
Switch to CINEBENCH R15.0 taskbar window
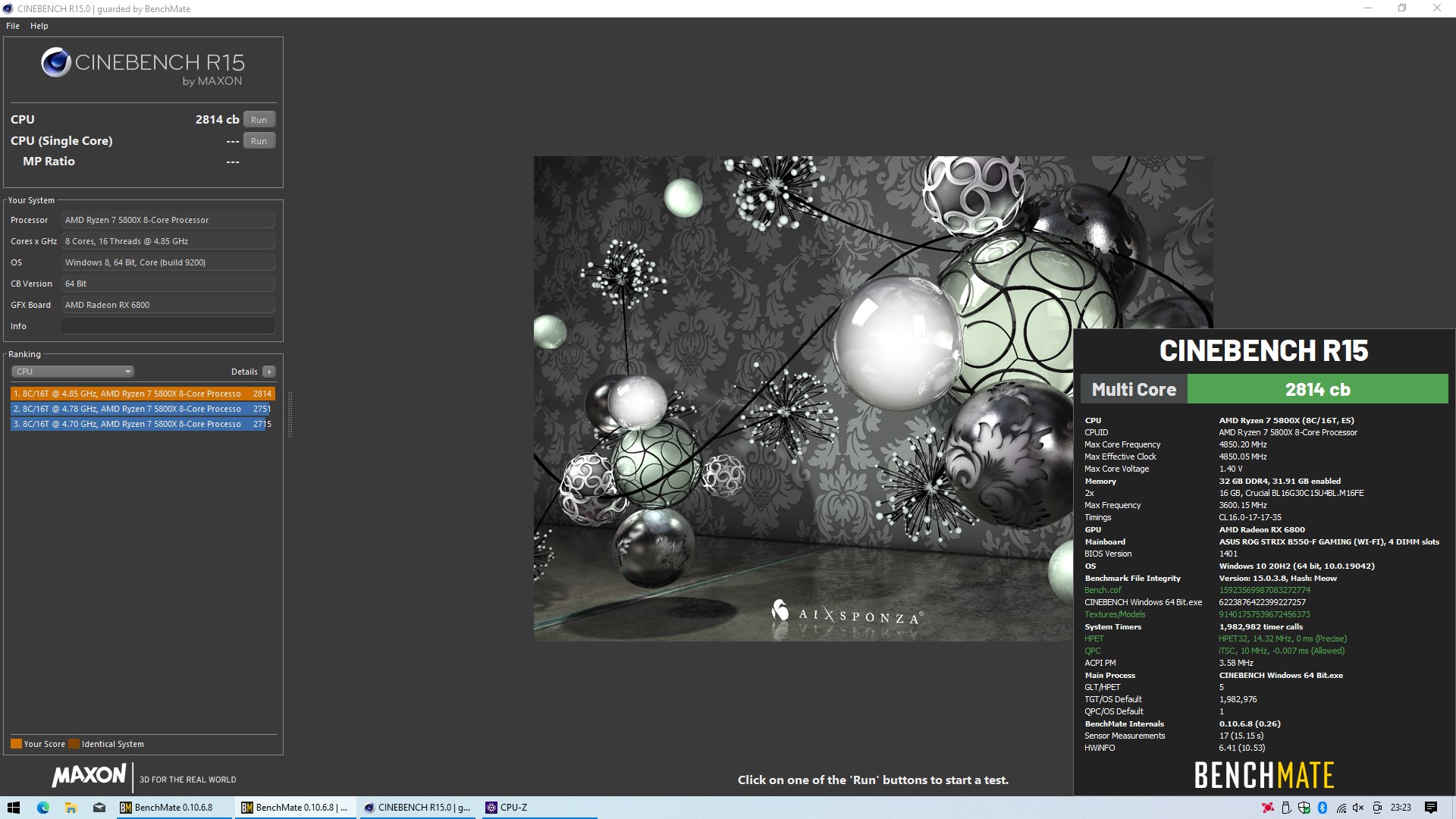tap(417, 808)
